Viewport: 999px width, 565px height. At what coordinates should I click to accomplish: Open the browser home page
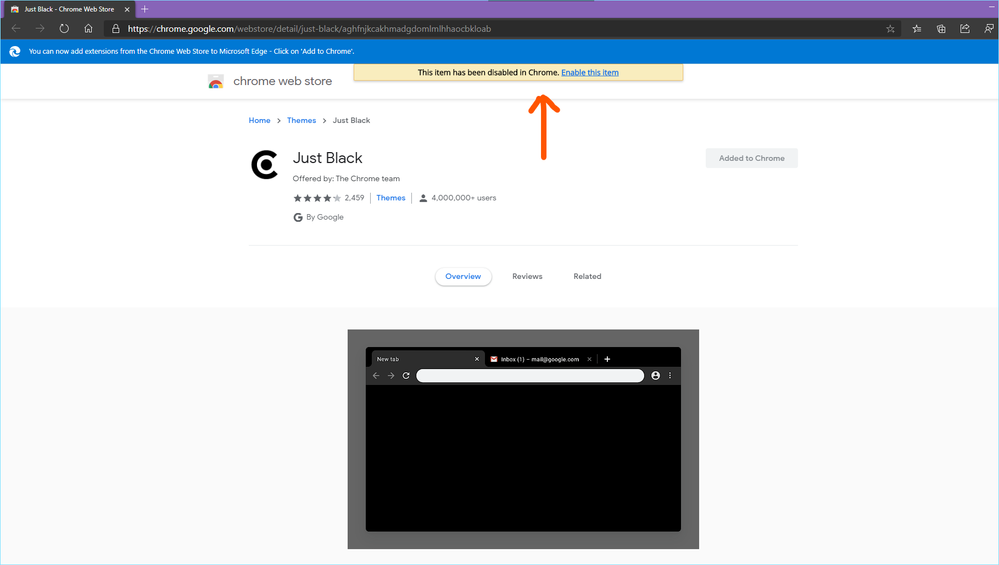pos(89,29)
